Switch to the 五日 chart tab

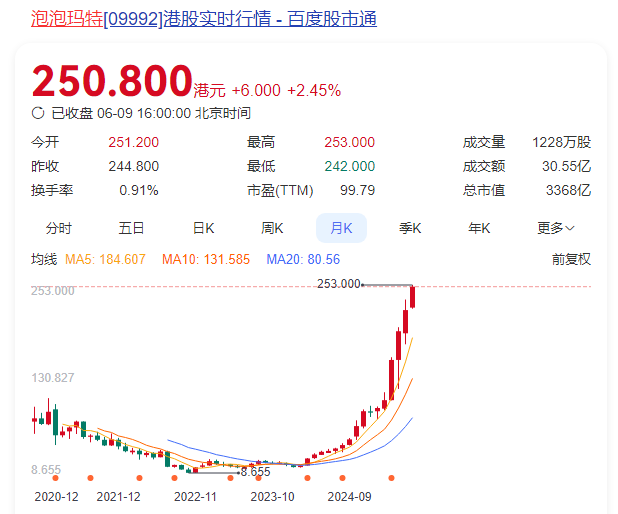coord(131,228)
